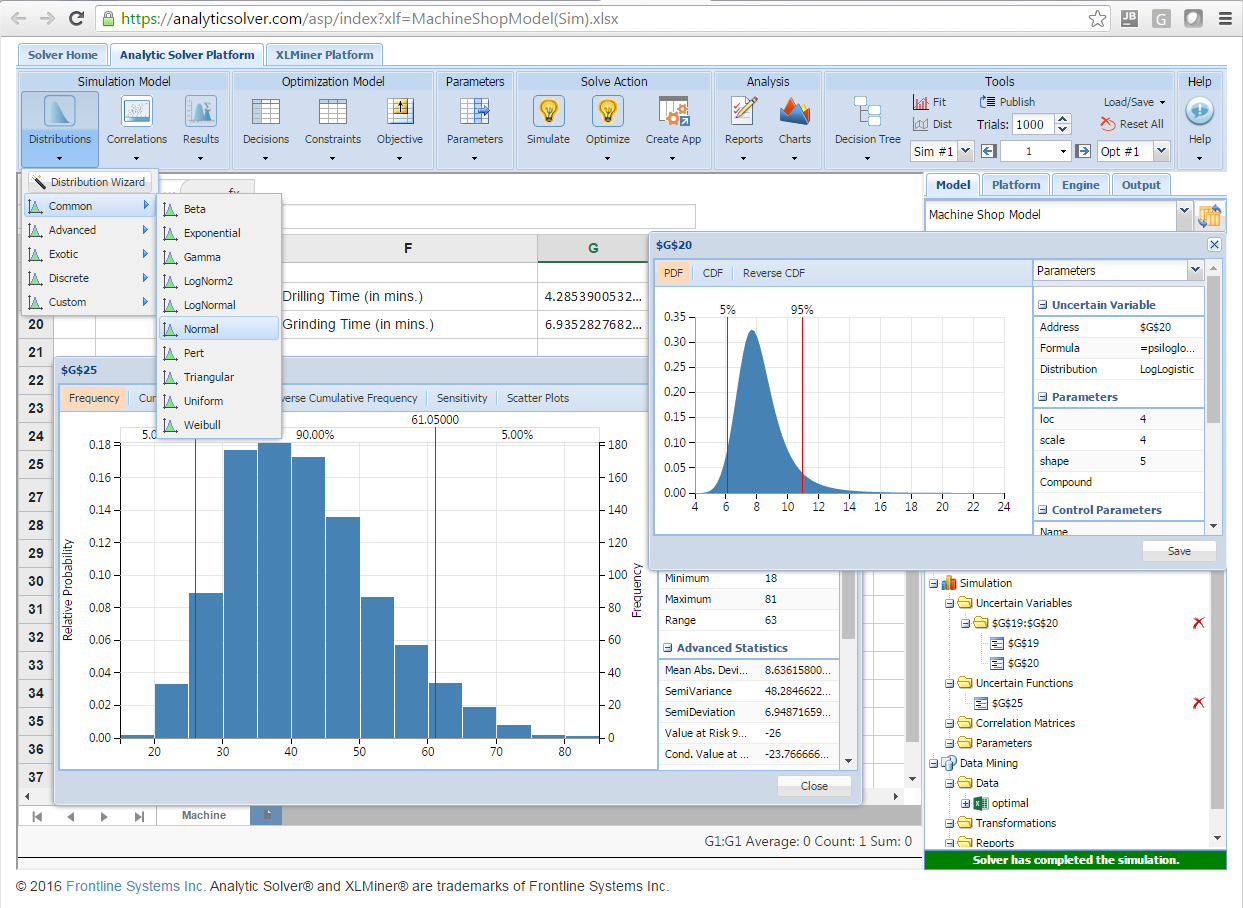Click the Optimize lightbulb icon
Viewport: 1243px width, 908px height.
(x=607, y=111)
